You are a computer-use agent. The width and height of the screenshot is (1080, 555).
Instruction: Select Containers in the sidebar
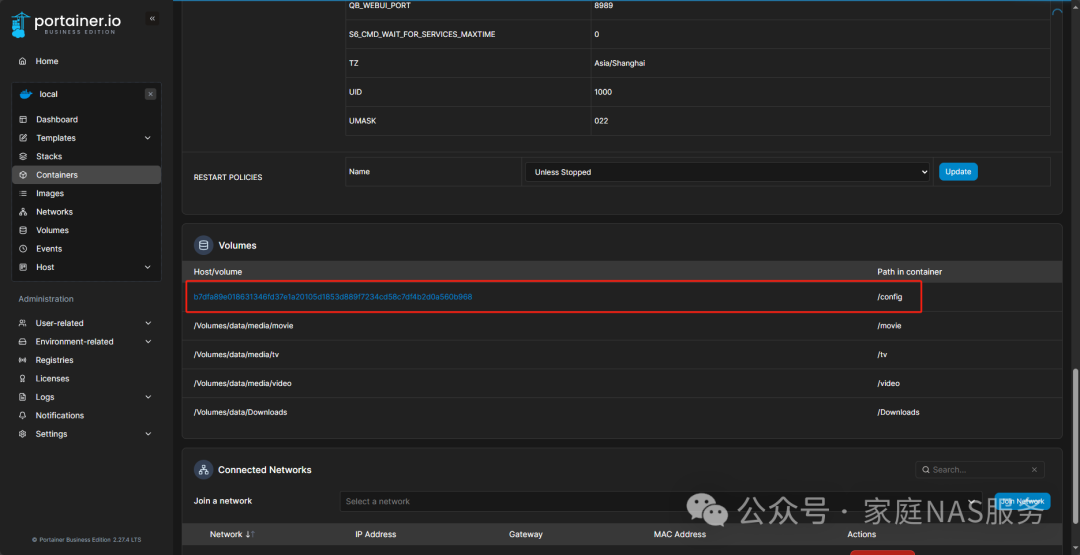click(x=86, y=175)
